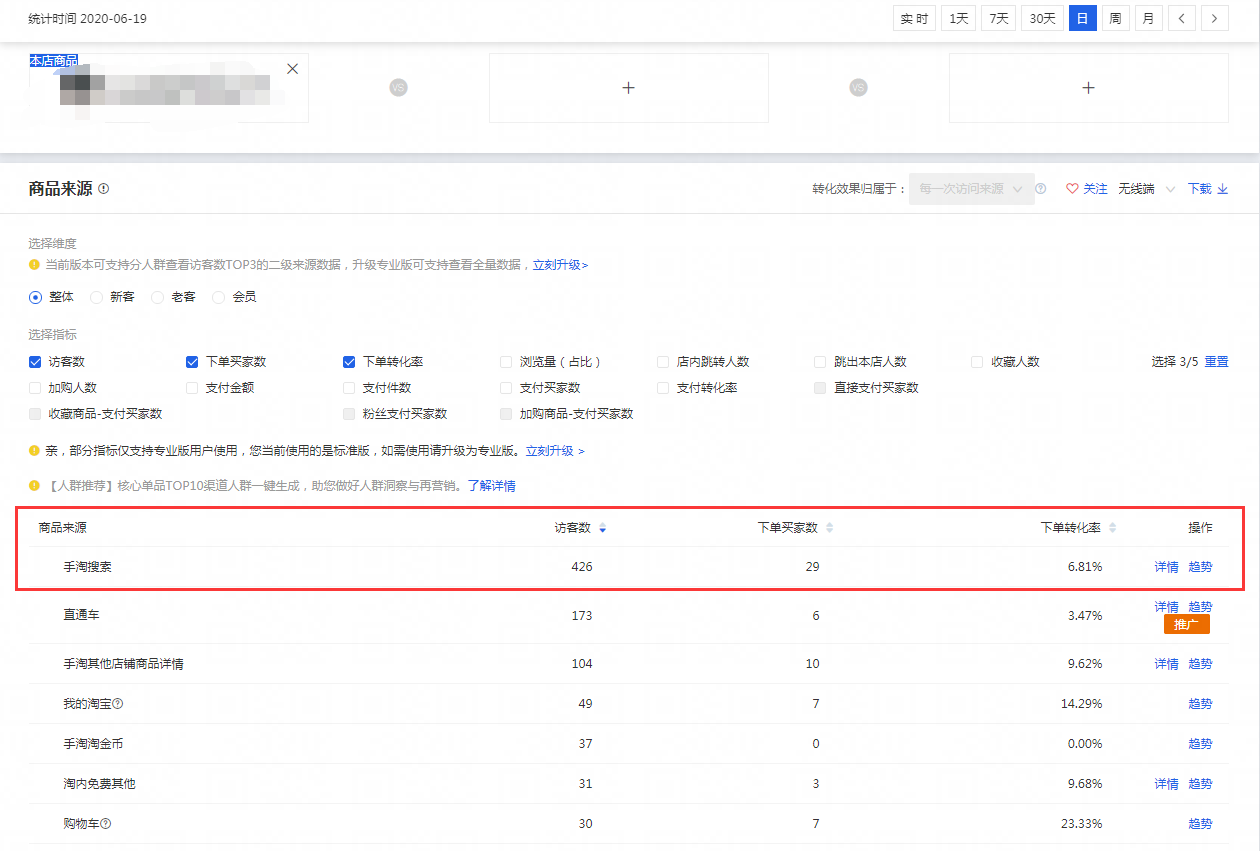Add third comparison product via plus box

pos(1088,88)
